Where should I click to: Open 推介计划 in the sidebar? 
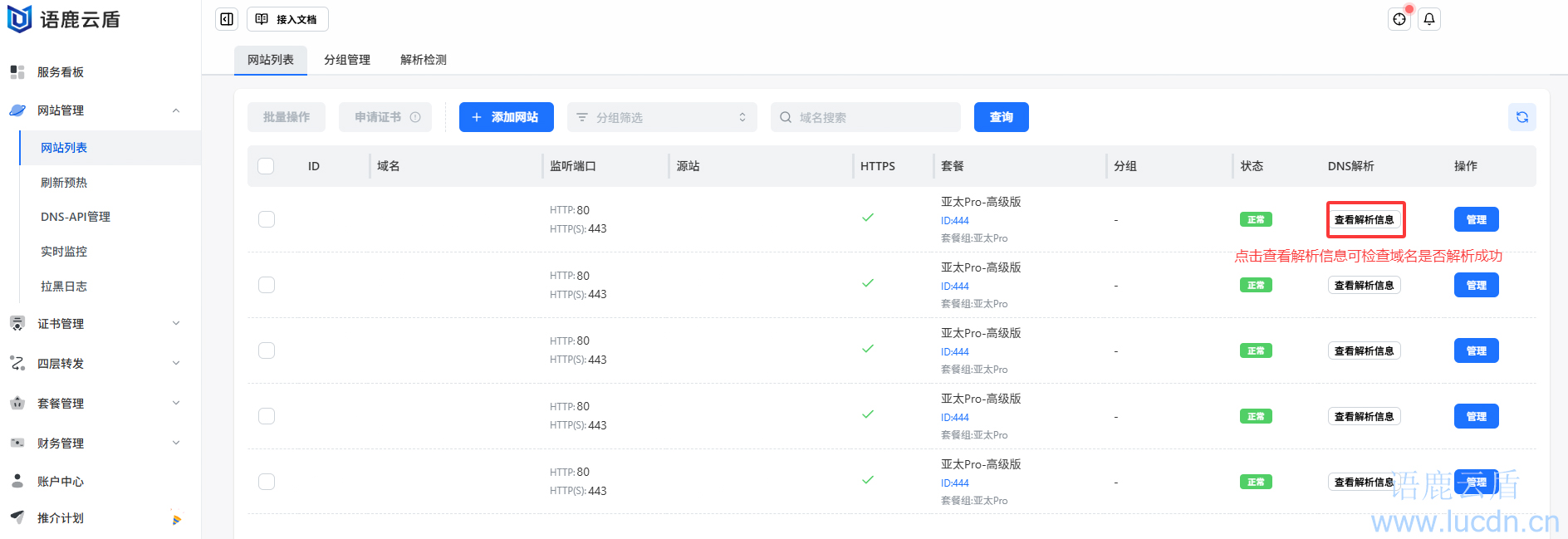(61, 518)
